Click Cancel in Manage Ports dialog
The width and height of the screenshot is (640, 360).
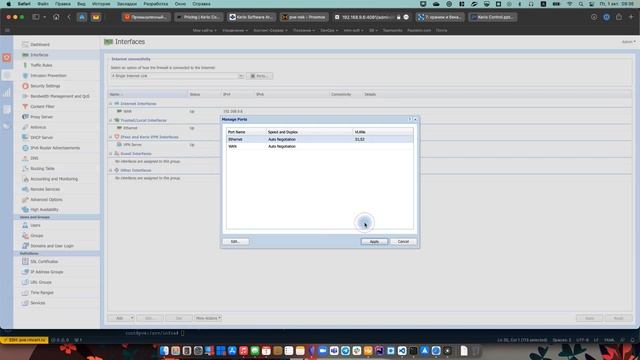point(403,242)
